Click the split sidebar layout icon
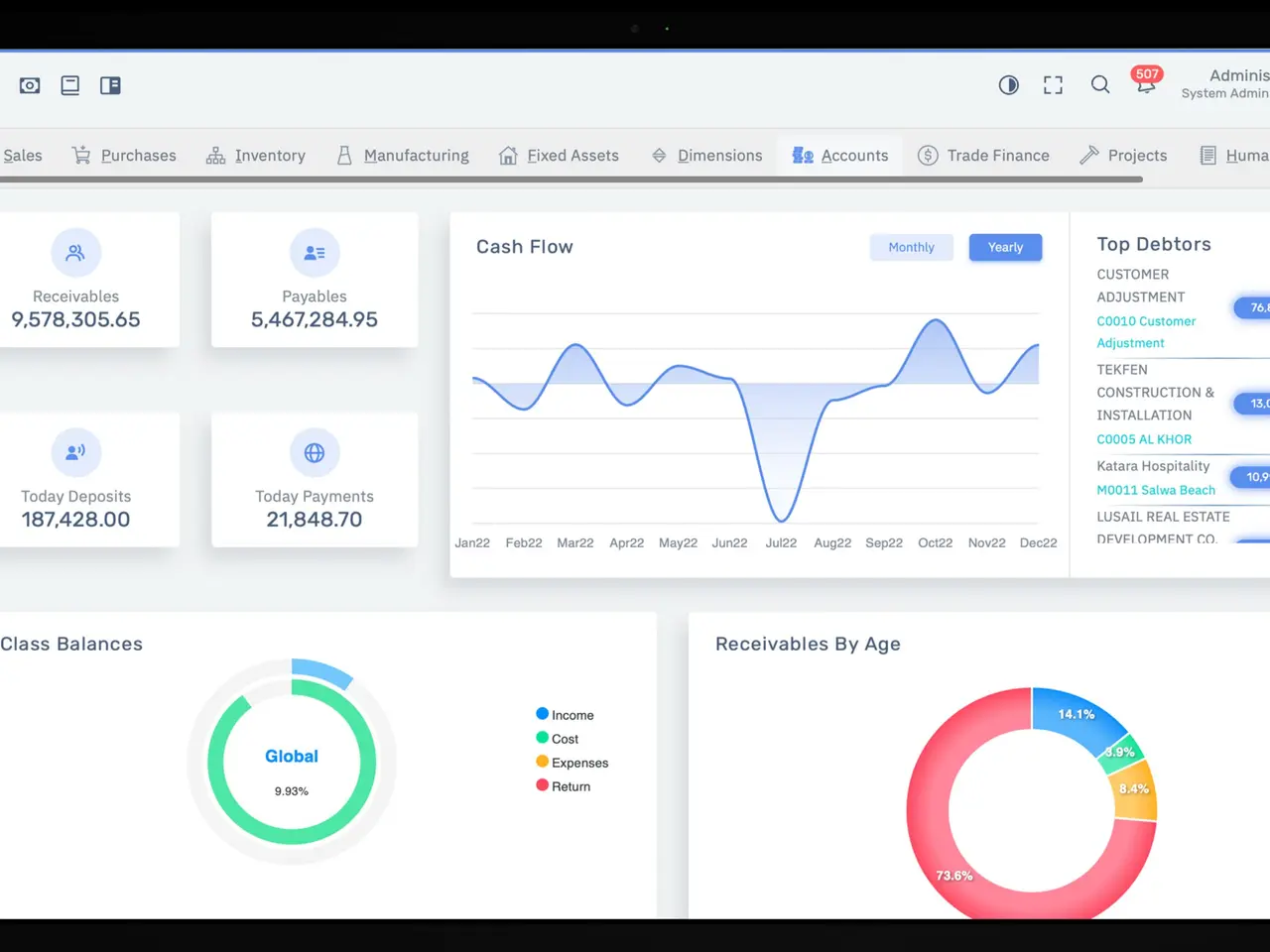The width and height of the screenshot is (1270, 952). [110, 85]
